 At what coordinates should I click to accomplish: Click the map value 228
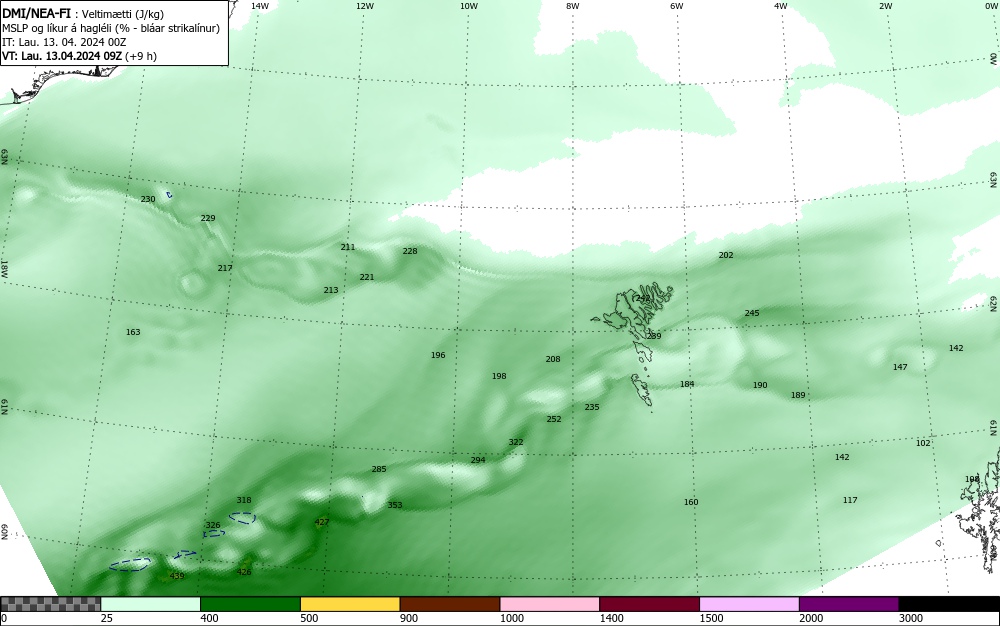click(x=410, y=251)
